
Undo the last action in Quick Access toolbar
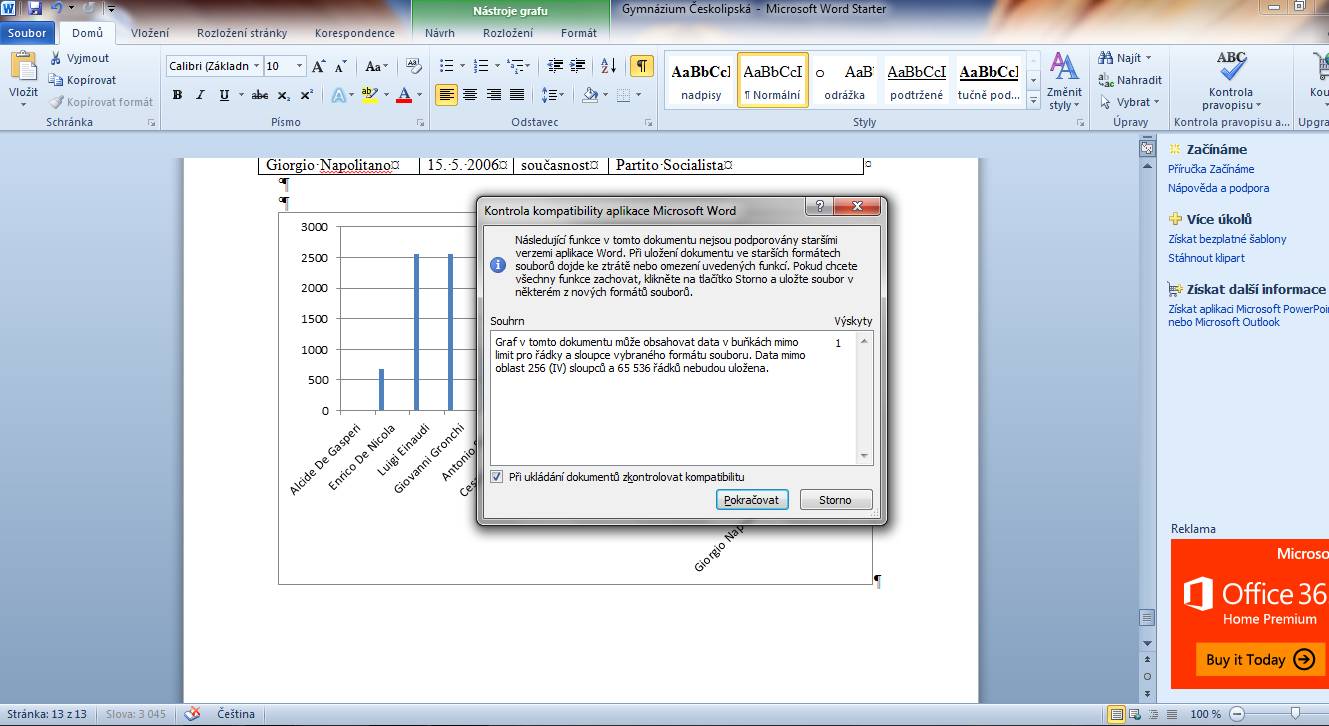[x=57, y=9]
